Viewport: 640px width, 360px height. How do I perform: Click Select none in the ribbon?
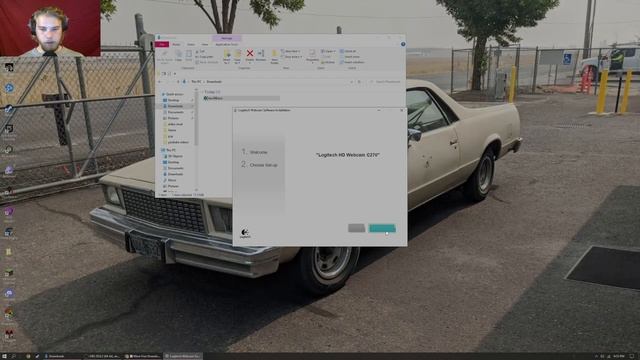pos(350,57)
